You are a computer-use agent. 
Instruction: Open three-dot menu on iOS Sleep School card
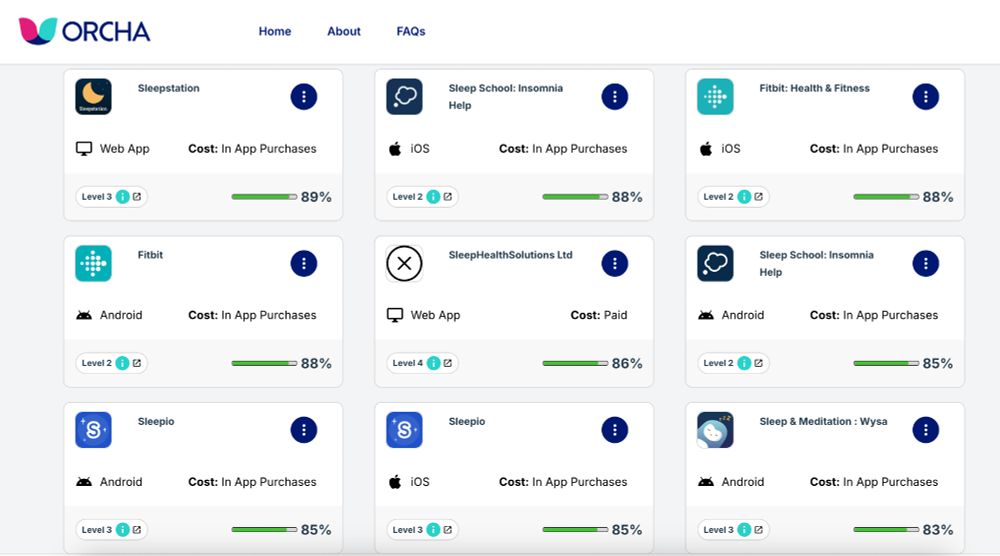[x=615, y=96]
